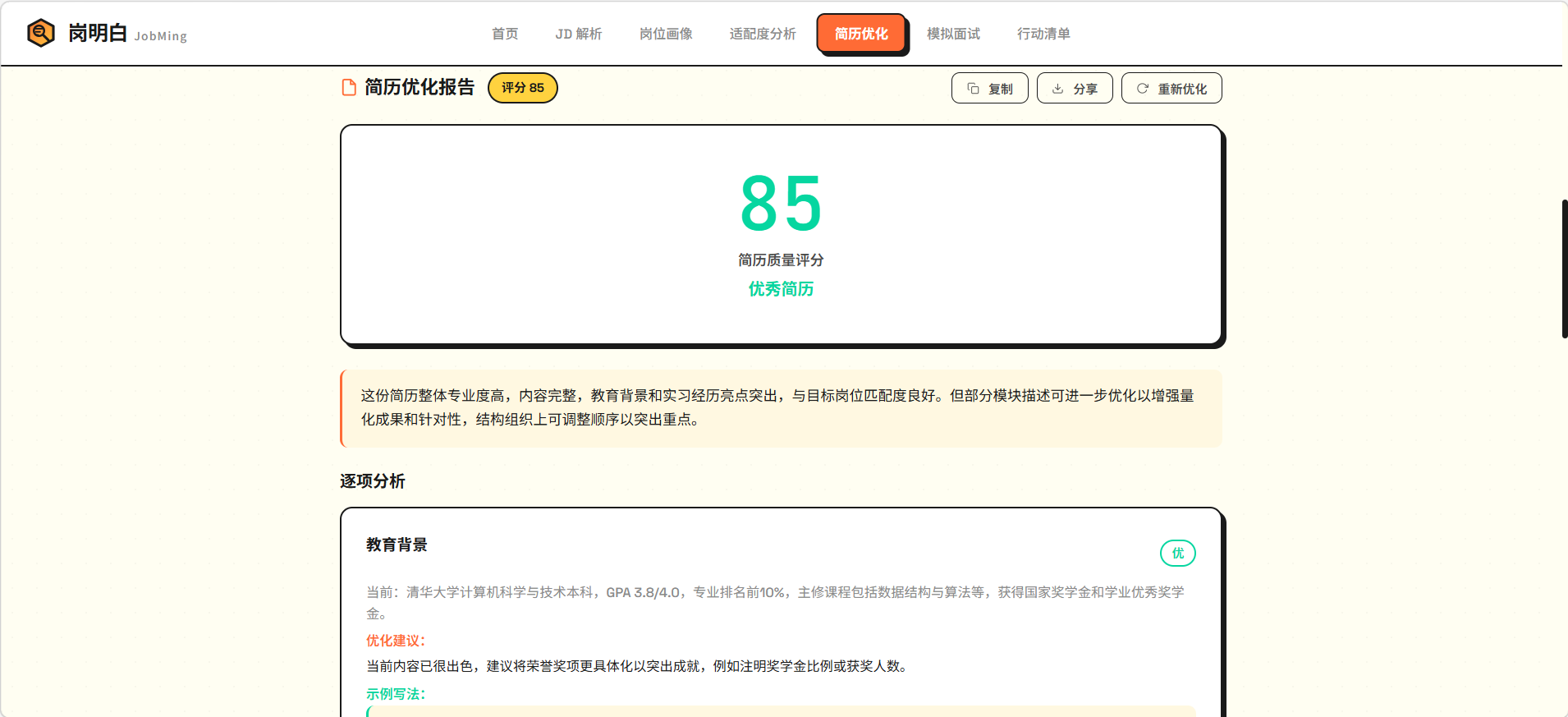Click the document icon beside 简历优化报告
This screenshot has height=717, width=1568.
click(x=349, y=88)
